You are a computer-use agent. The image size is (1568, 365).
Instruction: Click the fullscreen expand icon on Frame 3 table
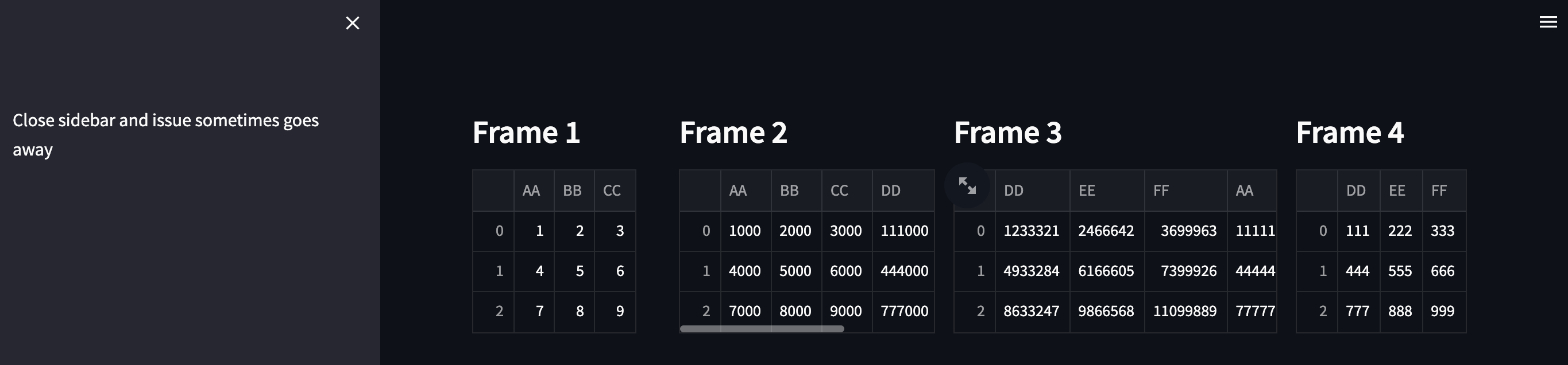pos(968,186)
